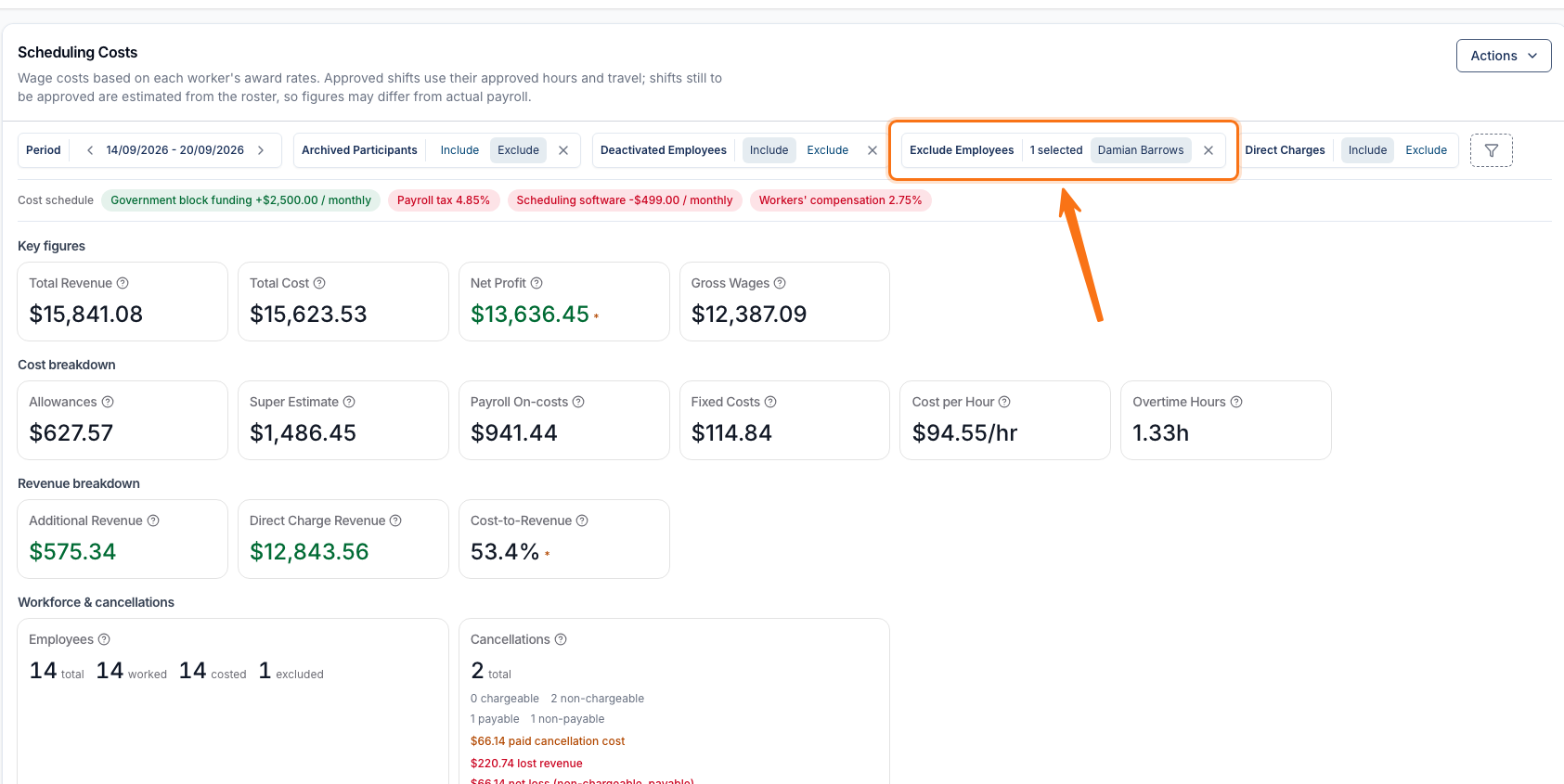
Task: Set Archived Participants to Exclude
Action: point(518,150)
